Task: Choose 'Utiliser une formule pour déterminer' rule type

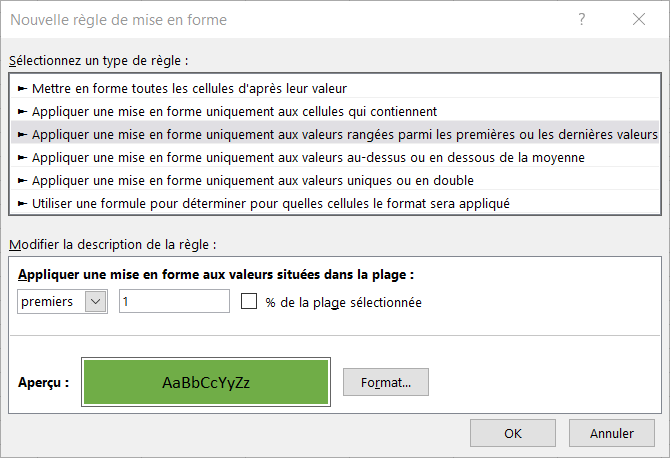Action: click(x=335, y=204)
